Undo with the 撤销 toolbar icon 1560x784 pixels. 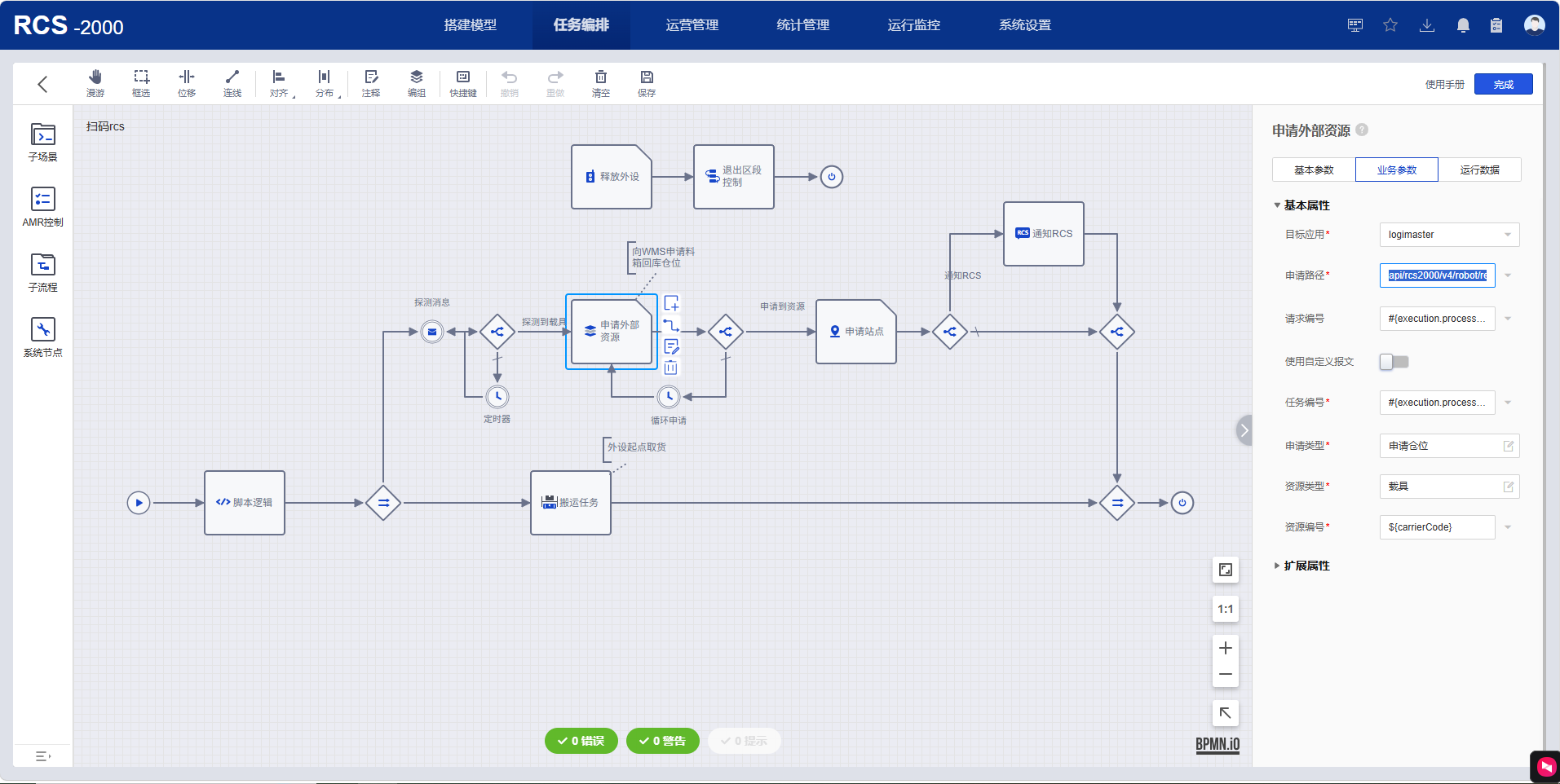[510, 83]
